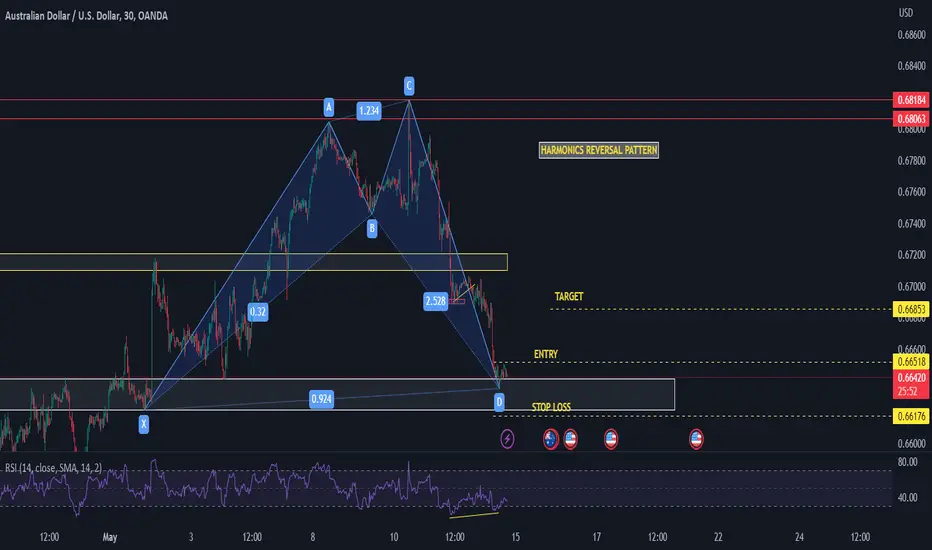Click the 0.924 ratio label
Screen dimensions: 932x550
click(322, 399)
